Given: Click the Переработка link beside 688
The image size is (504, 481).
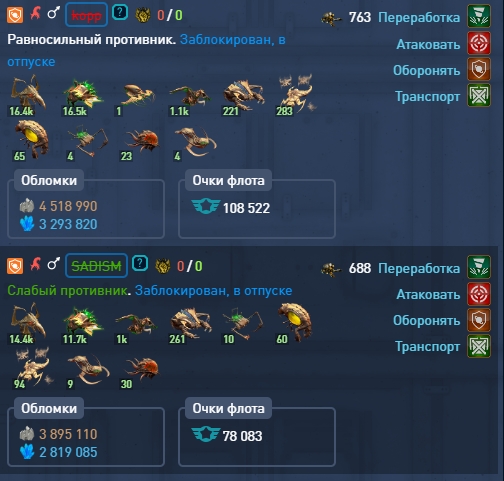Looking at the screenshot, I should point(419,268).
